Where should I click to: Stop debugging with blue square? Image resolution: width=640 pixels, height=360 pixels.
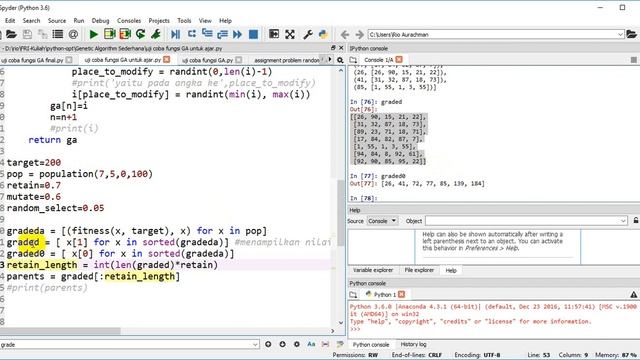[253, 34]
